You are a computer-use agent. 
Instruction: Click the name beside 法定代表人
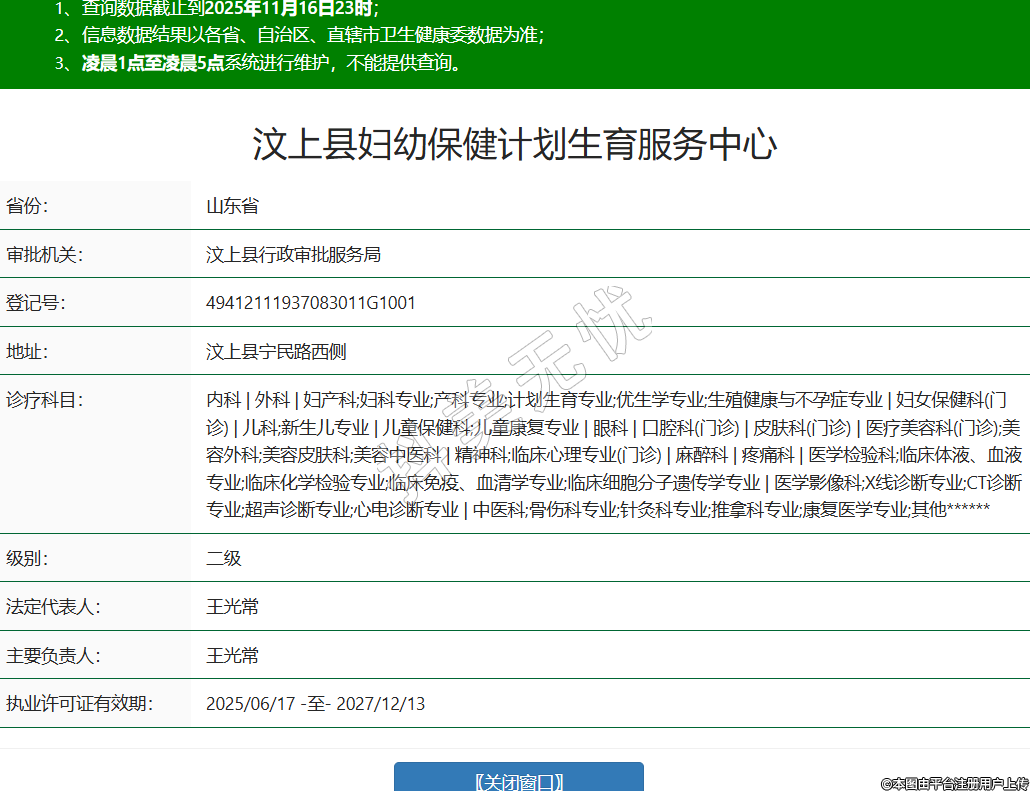point(232,607)
